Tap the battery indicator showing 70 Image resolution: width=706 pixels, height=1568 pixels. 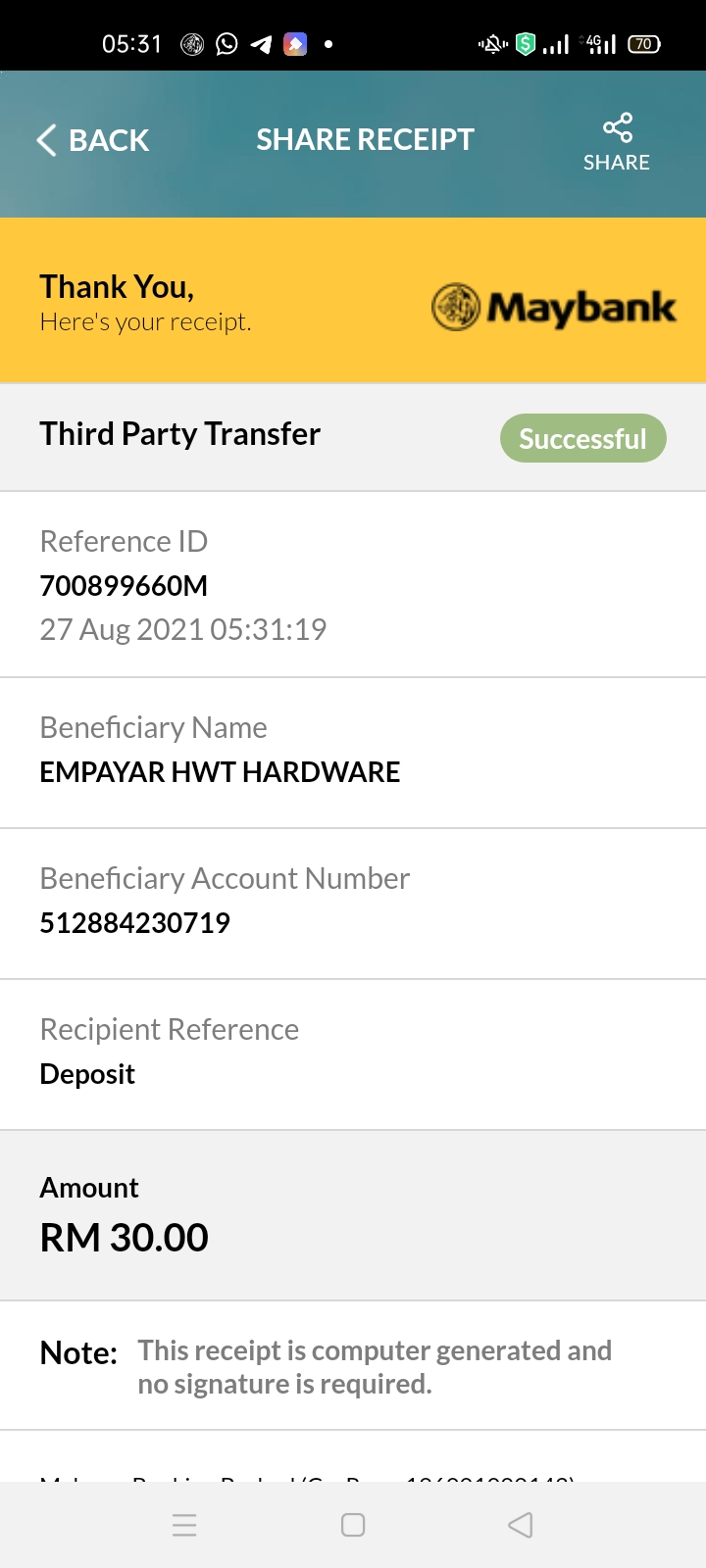[x=644, y=44]
